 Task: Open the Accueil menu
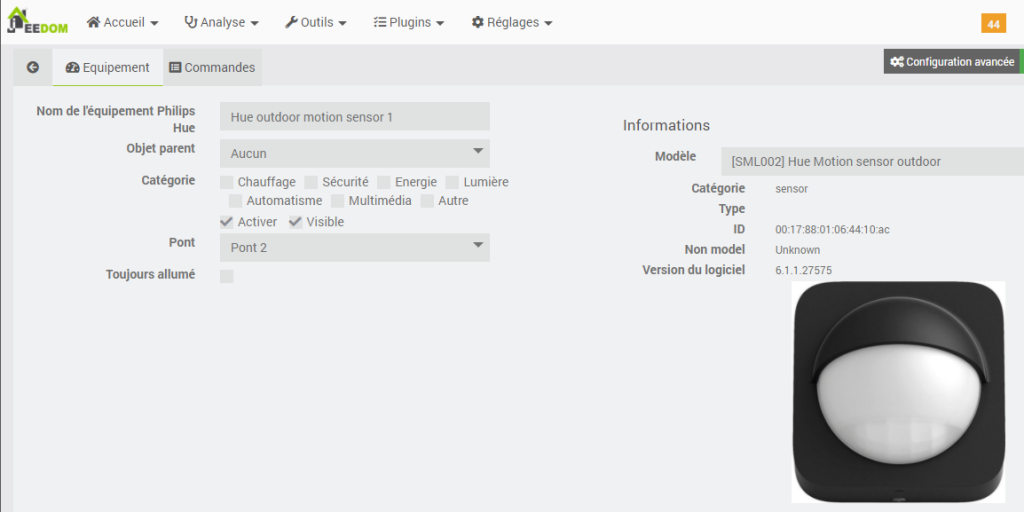click(123, 22)
